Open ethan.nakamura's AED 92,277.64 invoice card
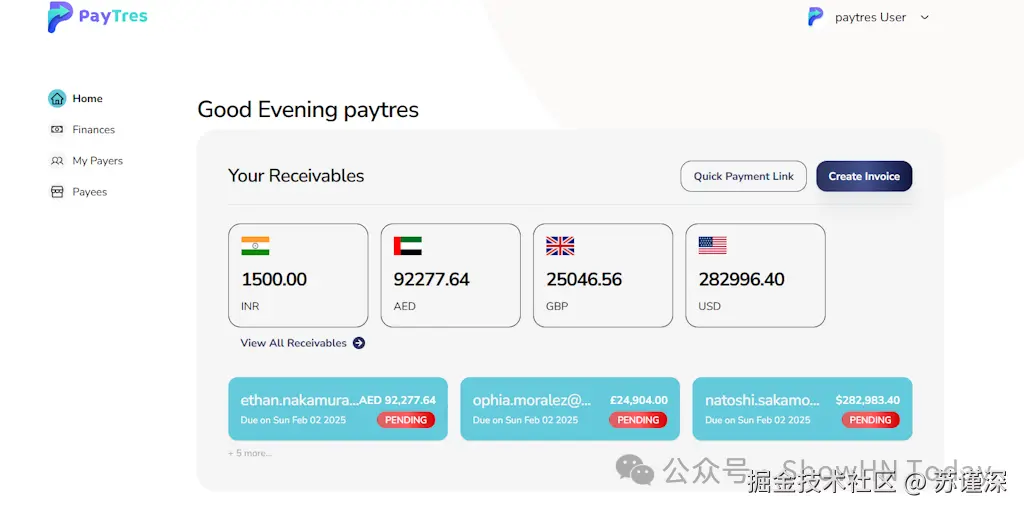Image resolution: width=1024 pixels, height=512 pixels. 338,408
